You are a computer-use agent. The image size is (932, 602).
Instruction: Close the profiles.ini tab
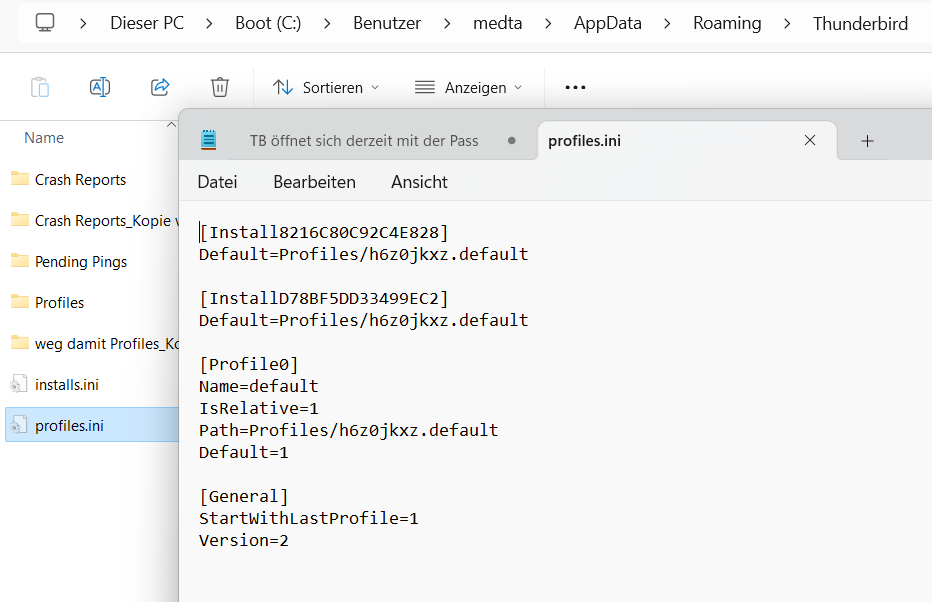pyautogui.click(x=810, y=141)
